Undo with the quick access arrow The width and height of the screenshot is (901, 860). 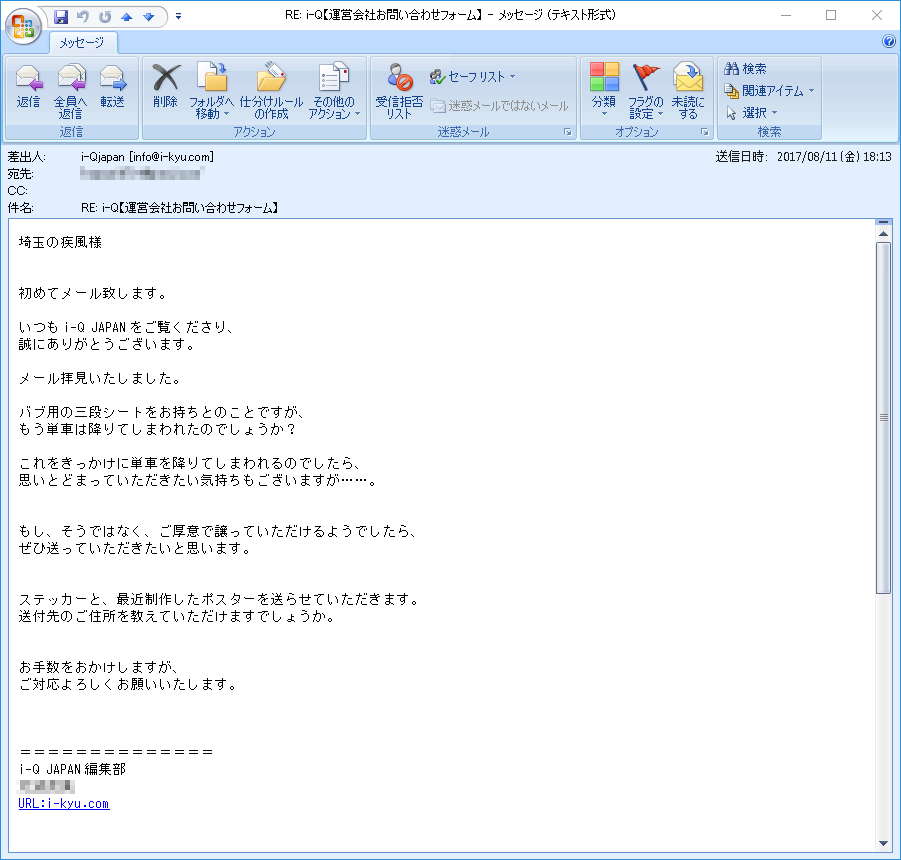(x=83, y=17)
